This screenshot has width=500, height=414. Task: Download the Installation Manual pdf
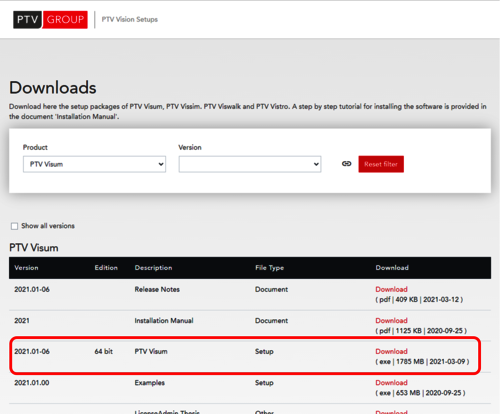[x=391, y=320]
